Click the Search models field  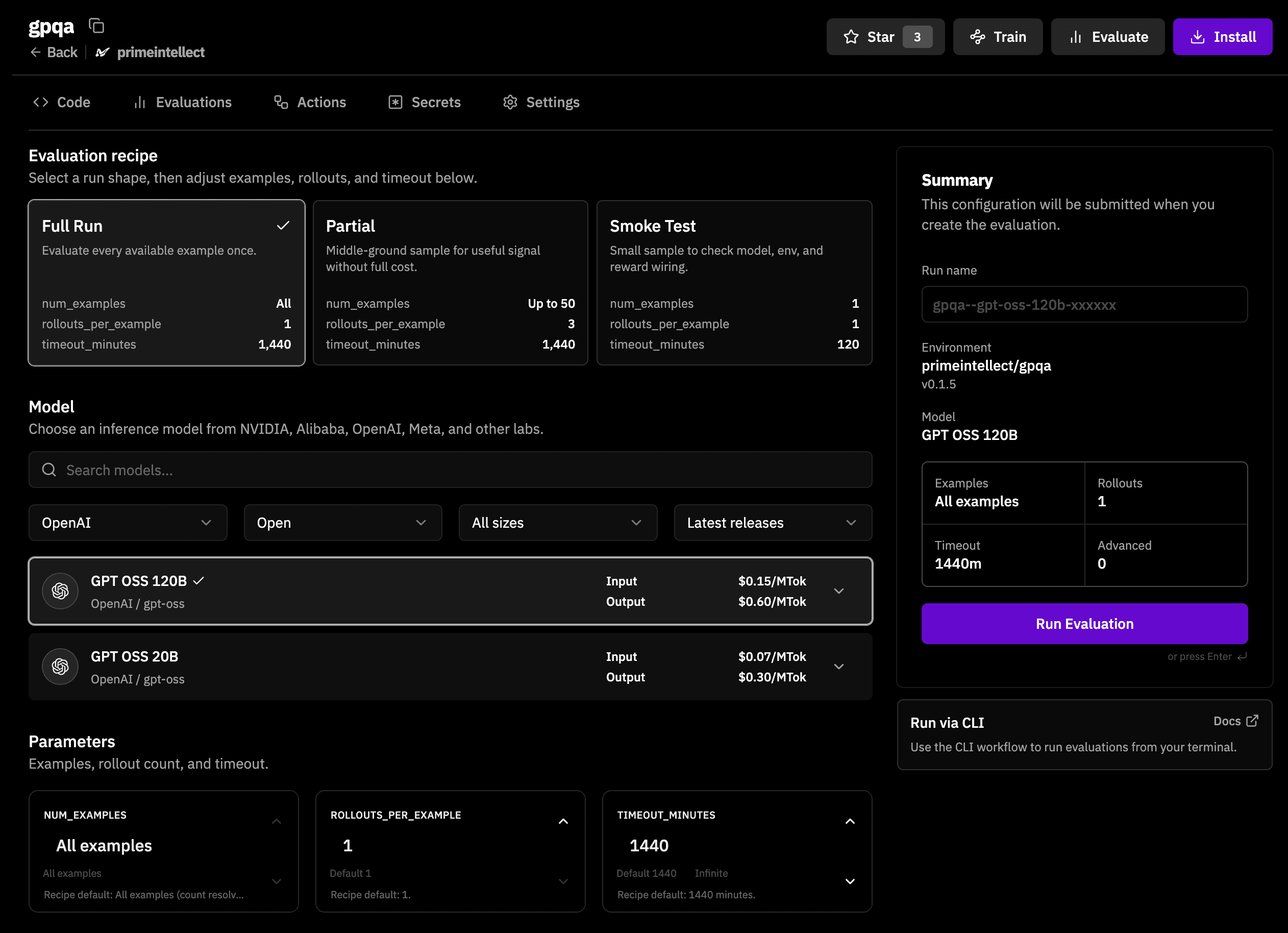[451, 470]
